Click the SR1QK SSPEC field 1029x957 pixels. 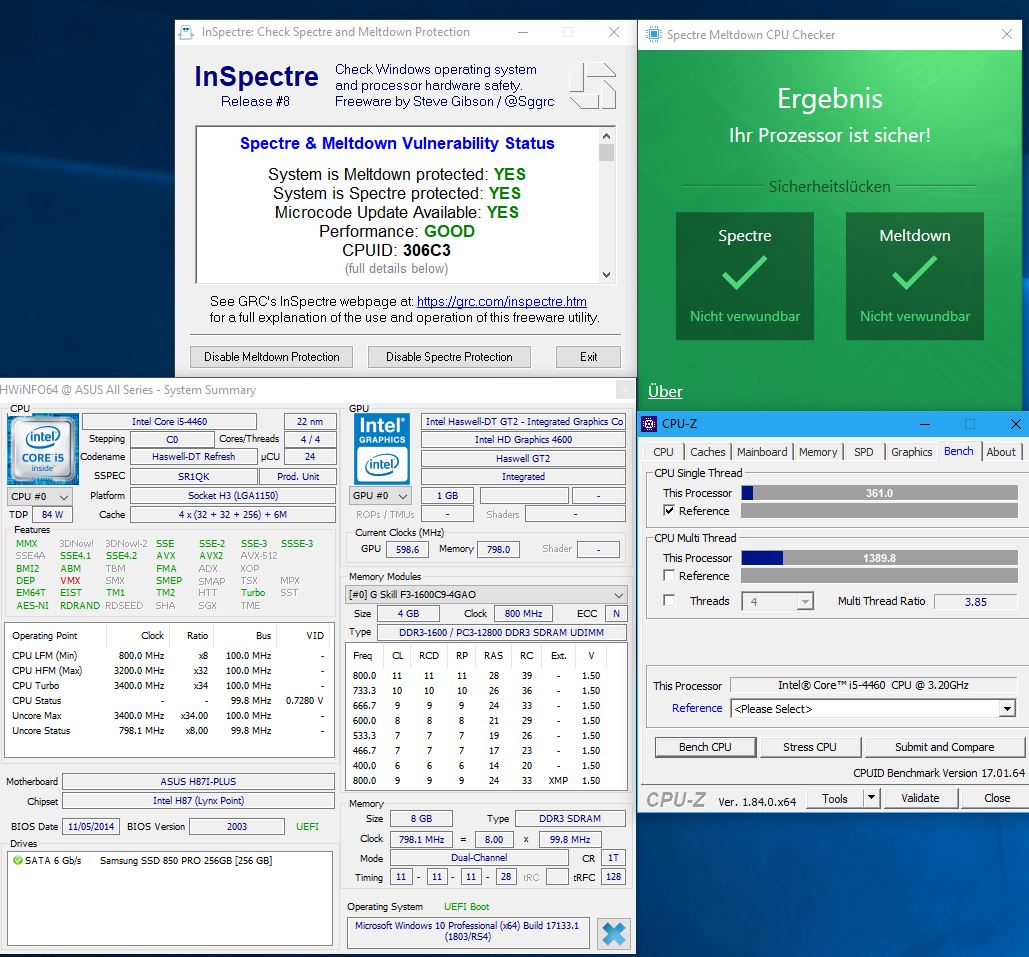coord(194,477)
